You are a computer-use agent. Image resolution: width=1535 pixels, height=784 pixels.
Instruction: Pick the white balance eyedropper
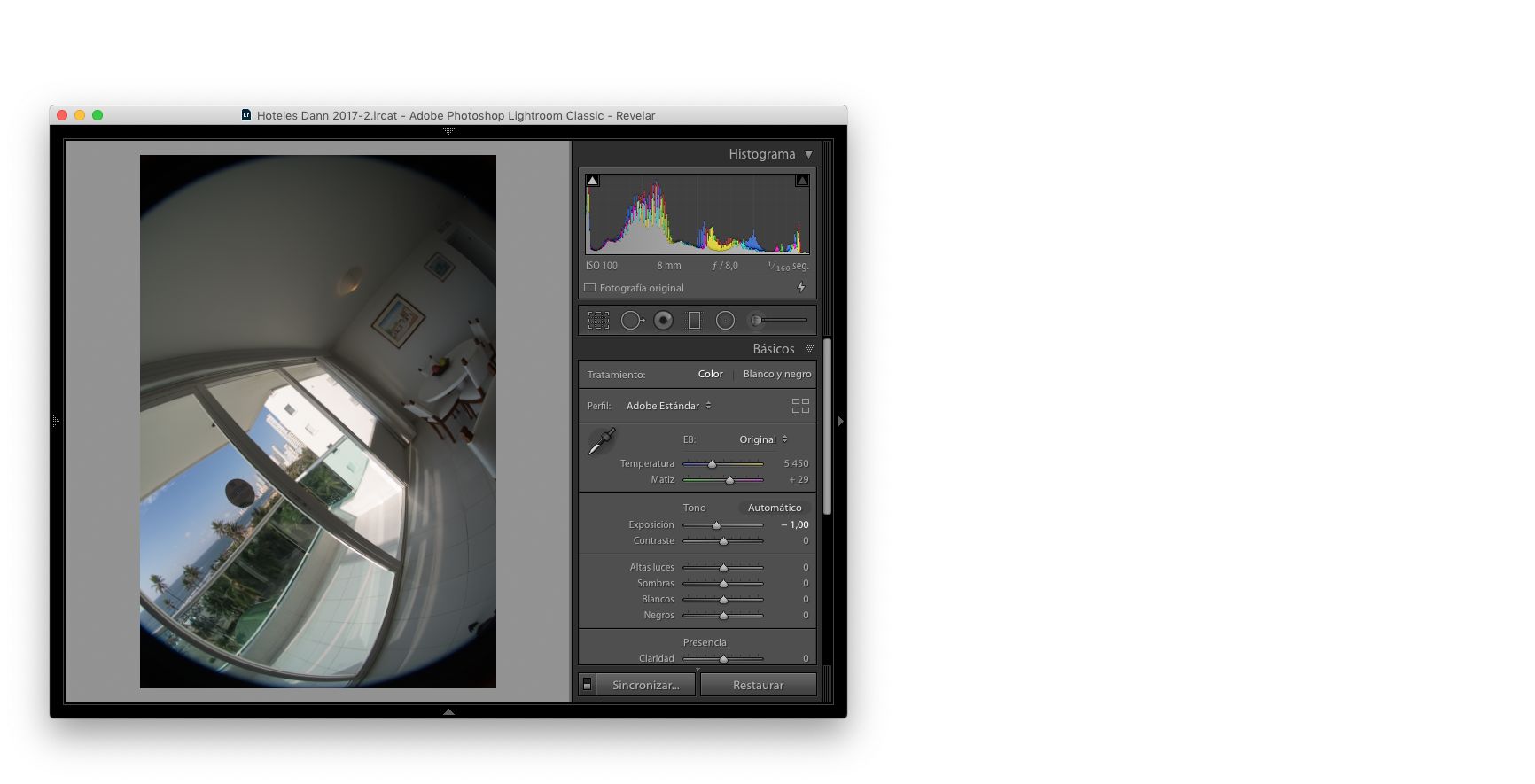click(602, 441)
